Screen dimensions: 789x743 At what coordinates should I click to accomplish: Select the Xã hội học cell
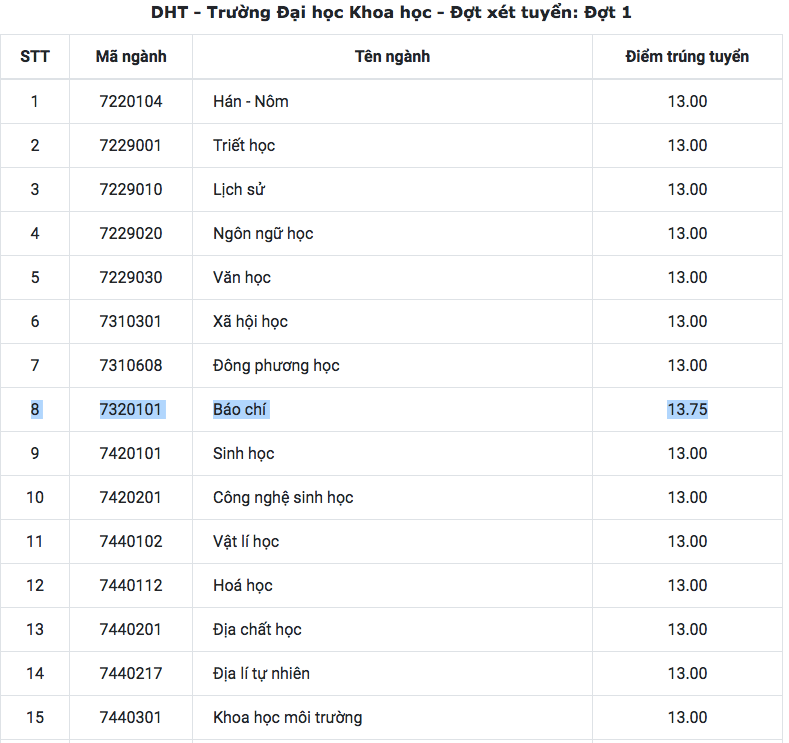250,321
